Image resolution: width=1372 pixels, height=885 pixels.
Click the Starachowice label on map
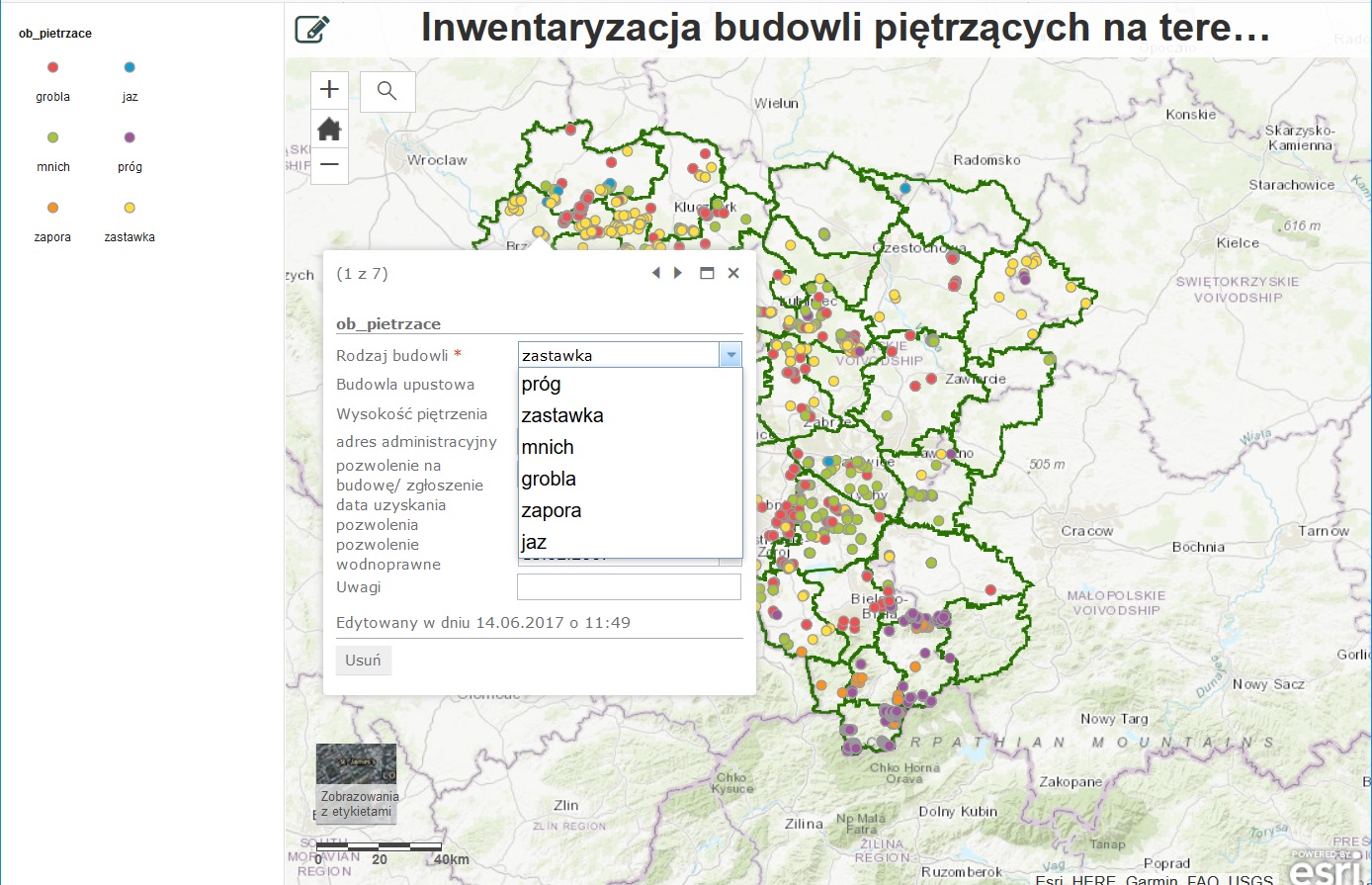click(x=1291, y=185)
